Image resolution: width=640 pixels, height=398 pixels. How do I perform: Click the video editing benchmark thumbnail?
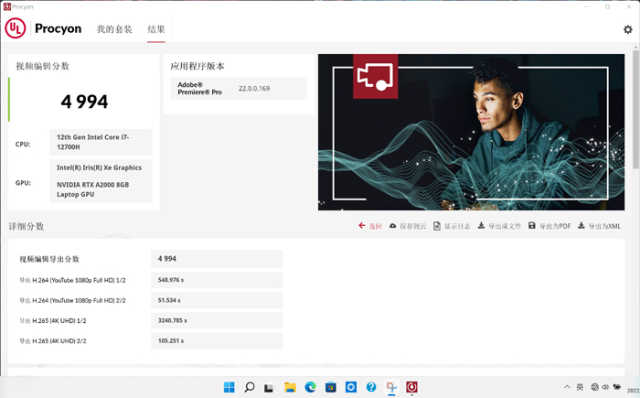(x=471, y=132)
